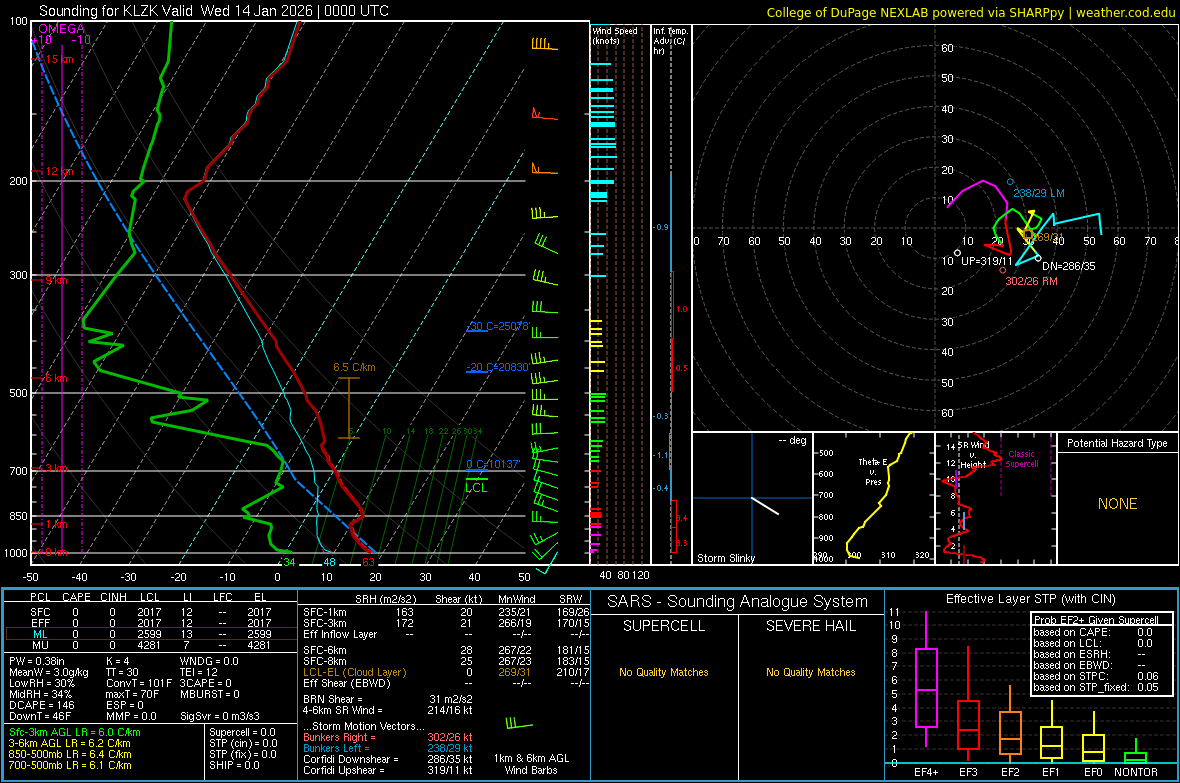Click the 'SHIP = 0.0' value
1180x783 pixels.
234,765
